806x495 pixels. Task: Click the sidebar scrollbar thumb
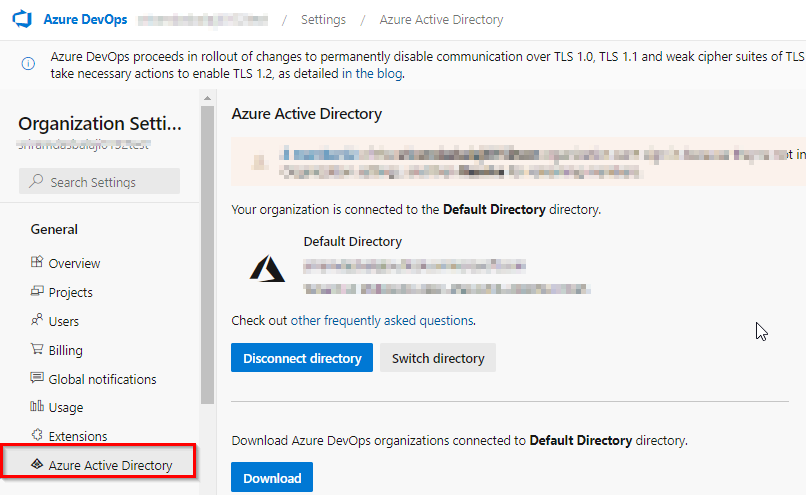tap(207, 255)
